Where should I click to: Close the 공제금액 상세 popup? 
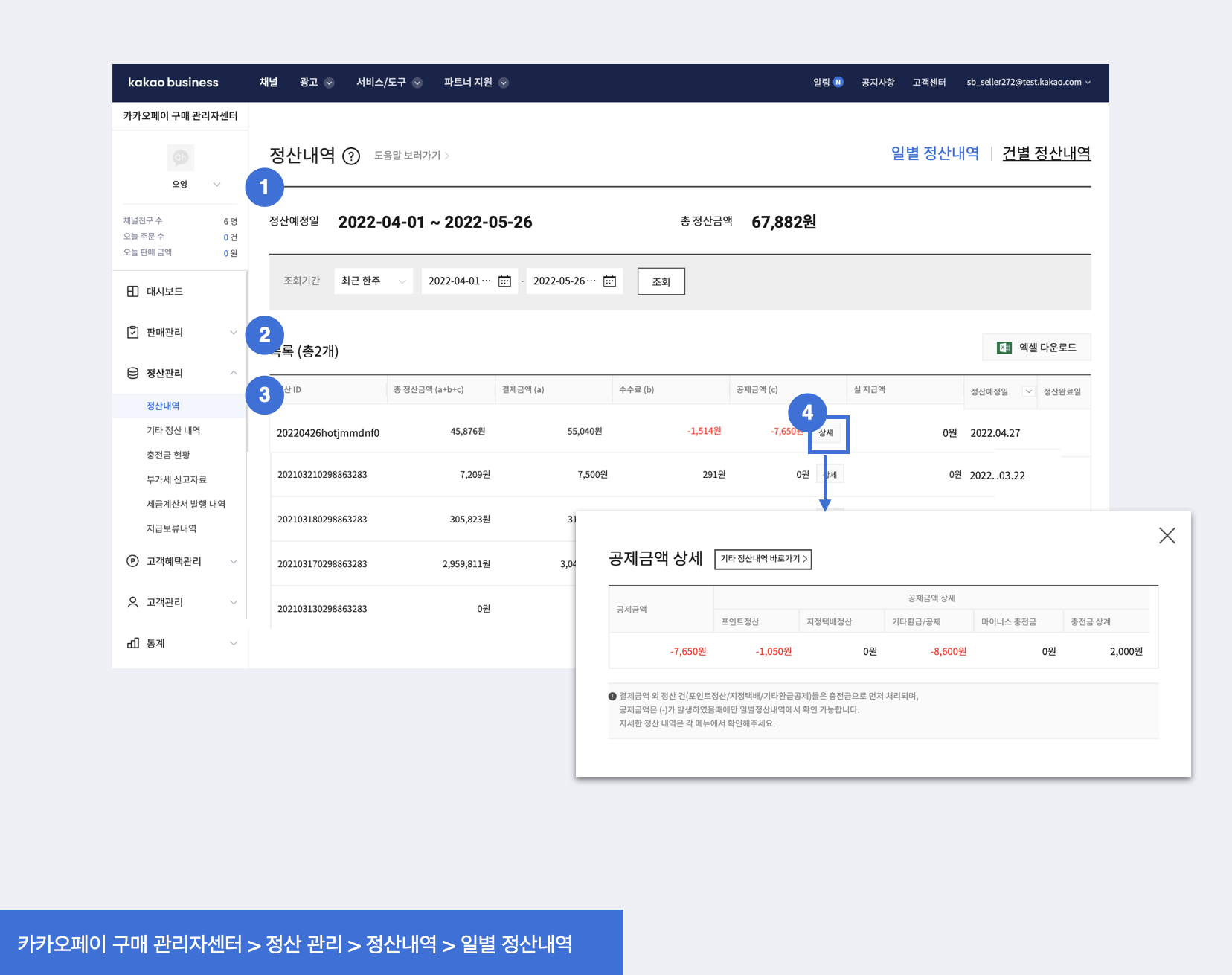click(x=1167, y=536)
